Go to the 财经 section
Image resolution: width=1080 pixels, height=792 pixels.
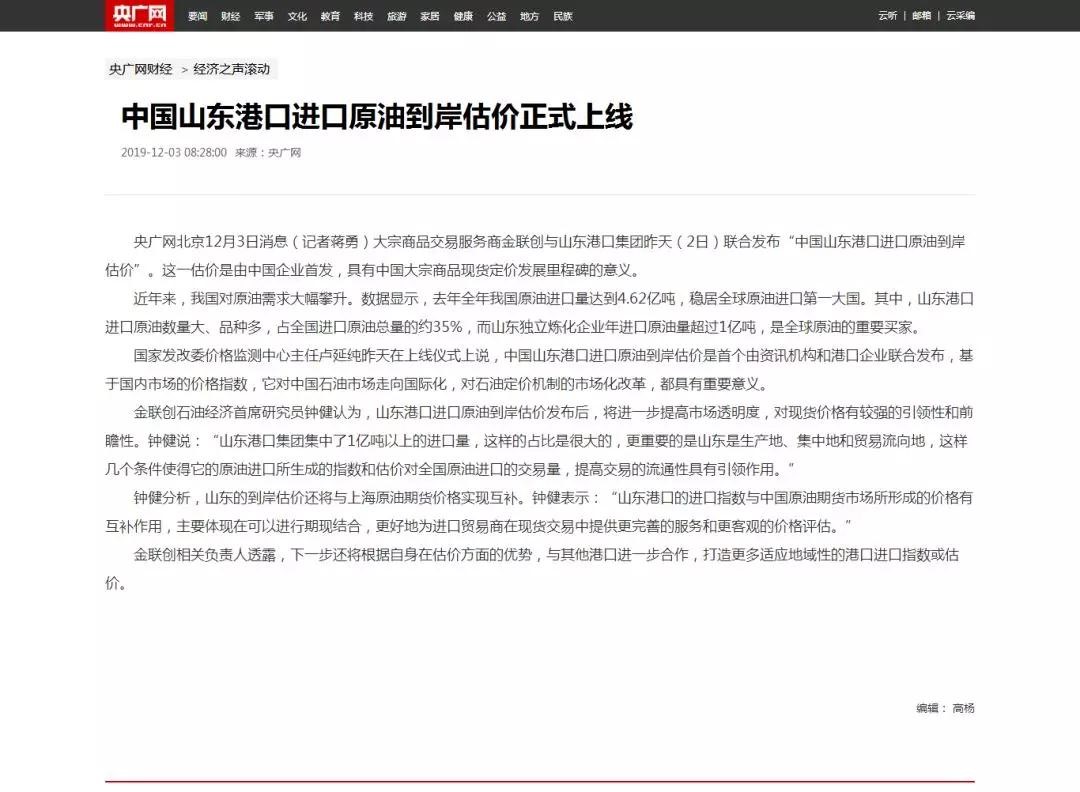pos(231,16)
